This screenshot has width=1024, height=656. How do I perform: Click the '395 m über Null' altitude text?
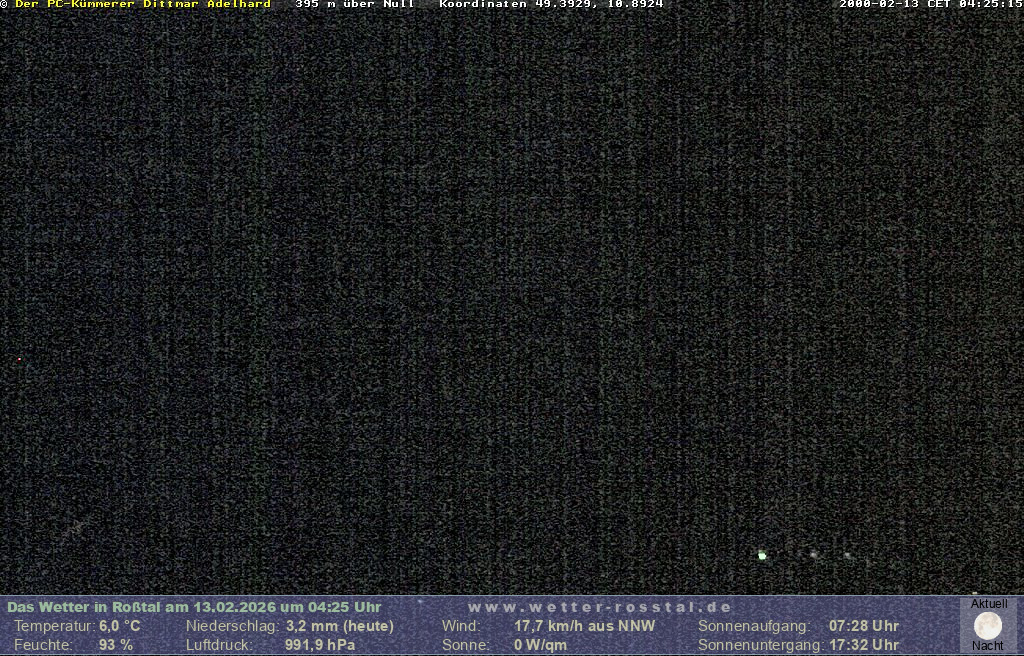tap(354, 5)
